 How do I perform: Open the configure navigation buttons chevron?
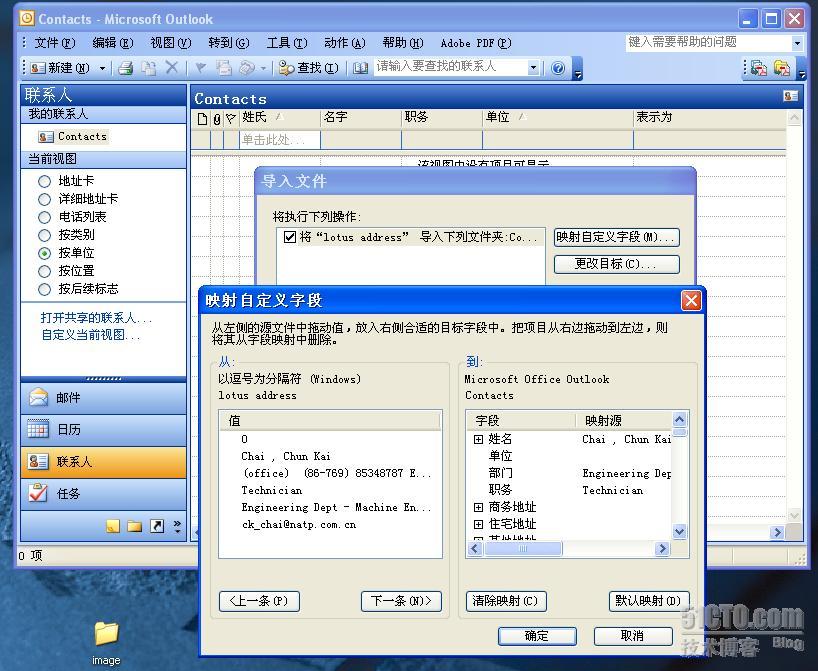(x=177, y=526)
